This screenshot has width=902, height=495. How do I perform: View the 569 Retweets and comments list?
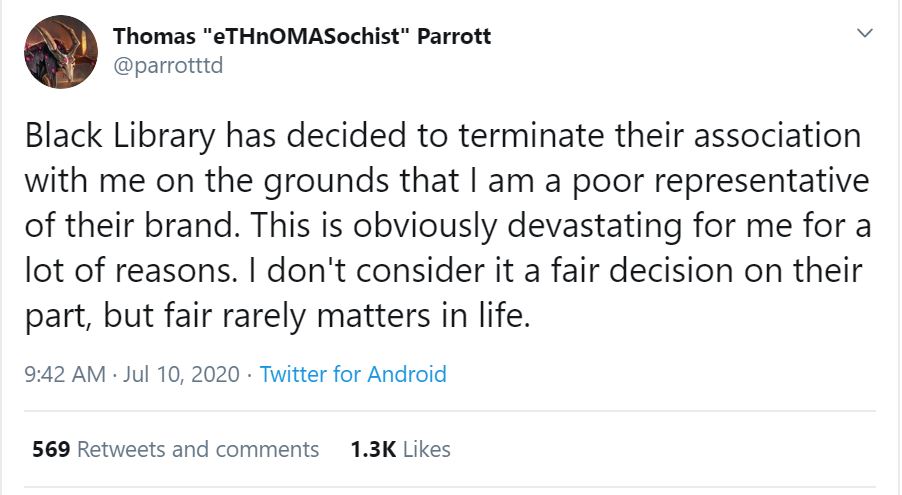tap(176, 449)
